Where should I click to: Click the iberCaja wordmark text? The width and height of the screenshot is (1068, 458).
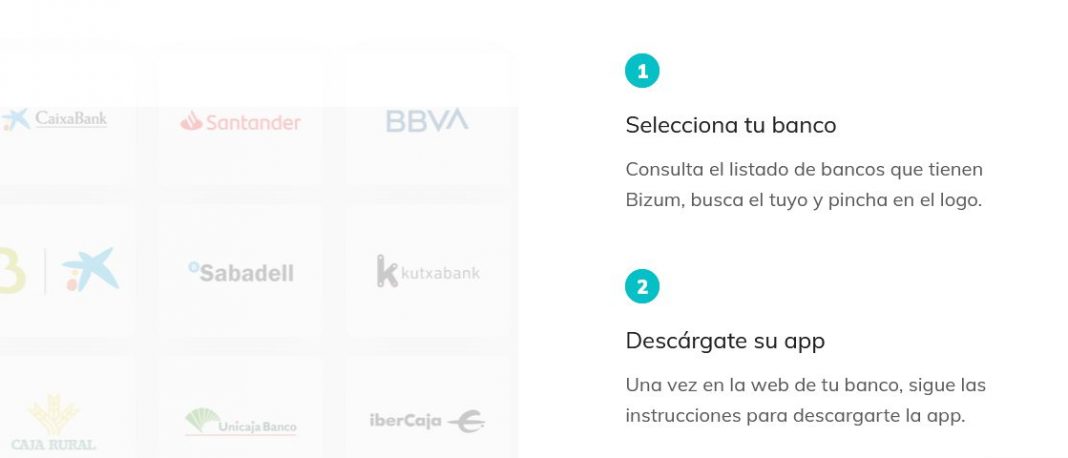coord(405,421)
